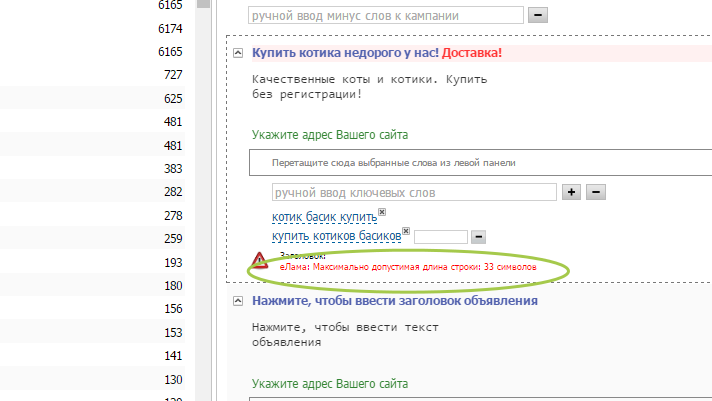
Task: Open keyword link 'котик басик купить'
Action: (323, 217)
